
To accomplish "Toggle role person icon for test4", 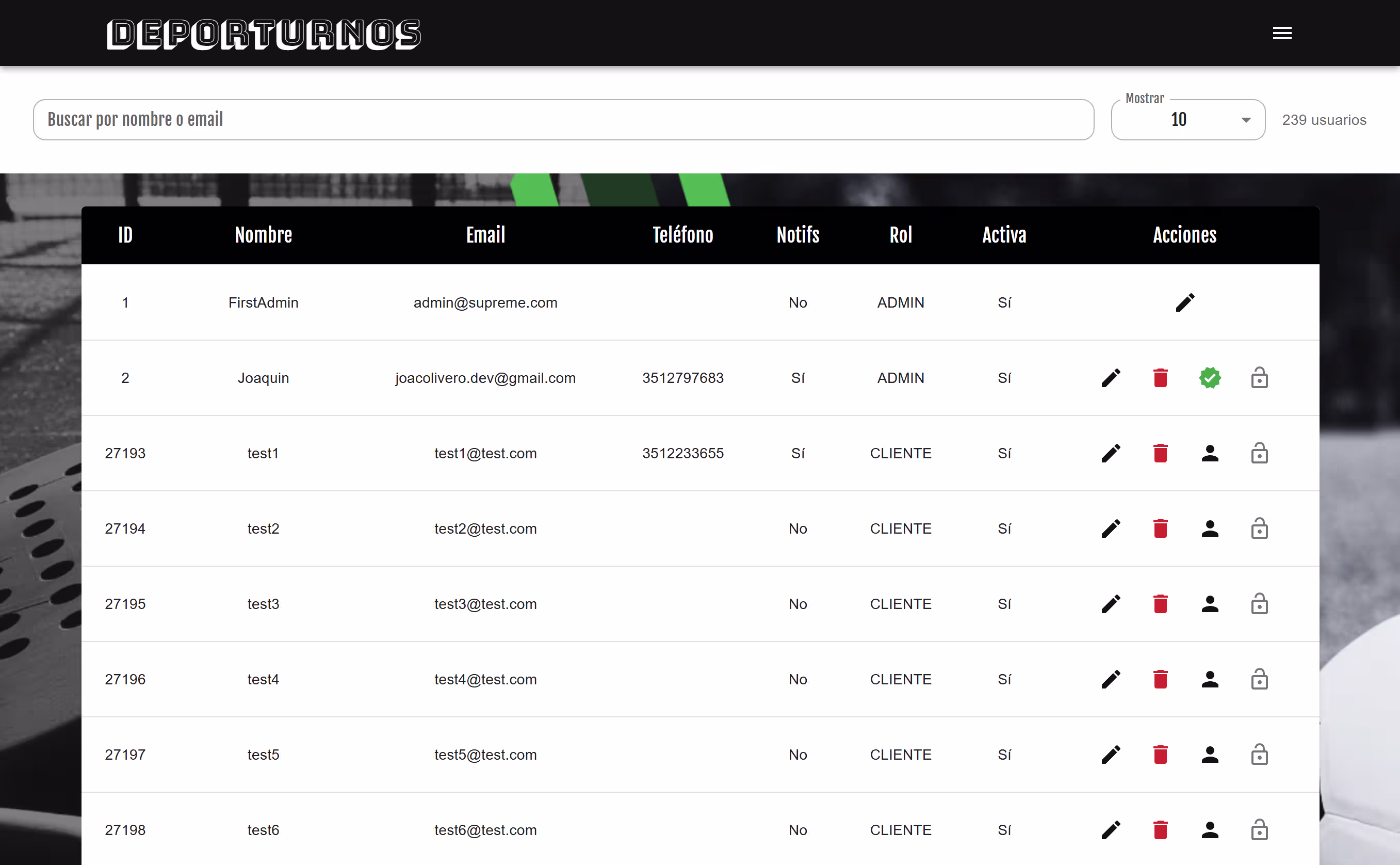I will pos(1210,680).
